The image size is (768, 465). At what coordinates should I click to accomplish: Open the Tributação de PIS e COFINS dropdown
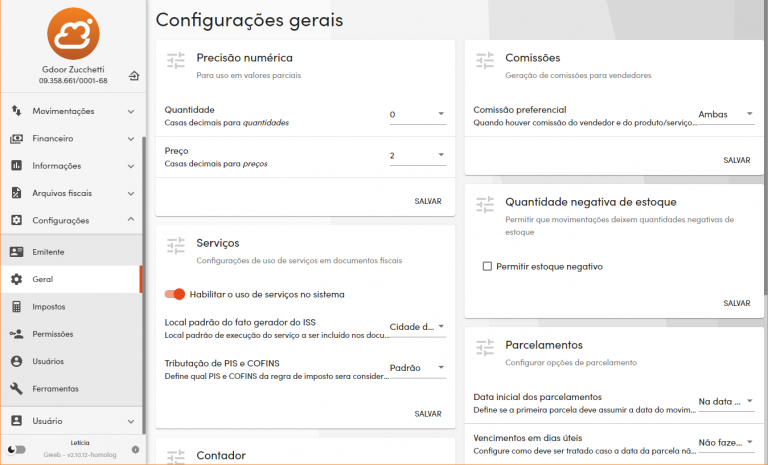click(417, 367)
